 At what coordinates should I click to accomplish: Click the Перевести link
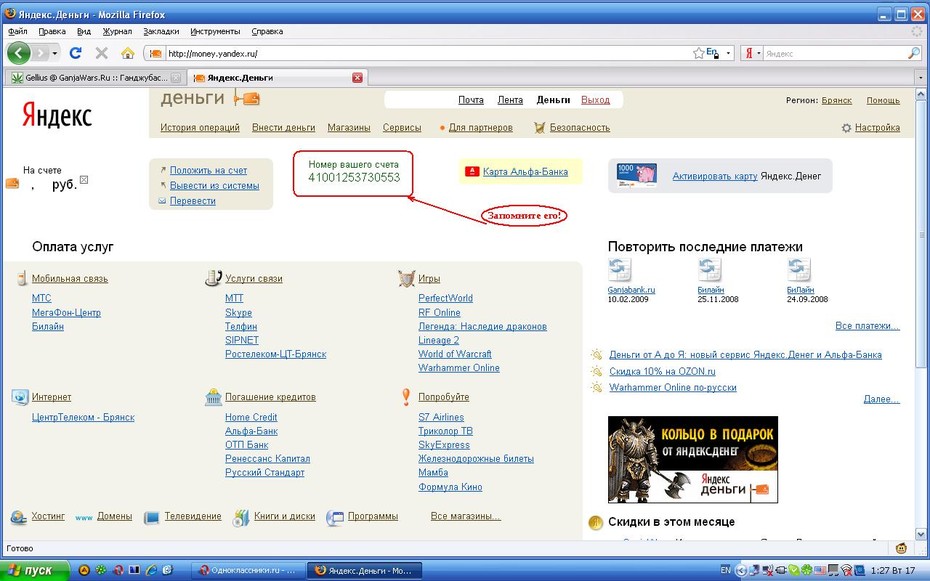(x=192, y=201)
